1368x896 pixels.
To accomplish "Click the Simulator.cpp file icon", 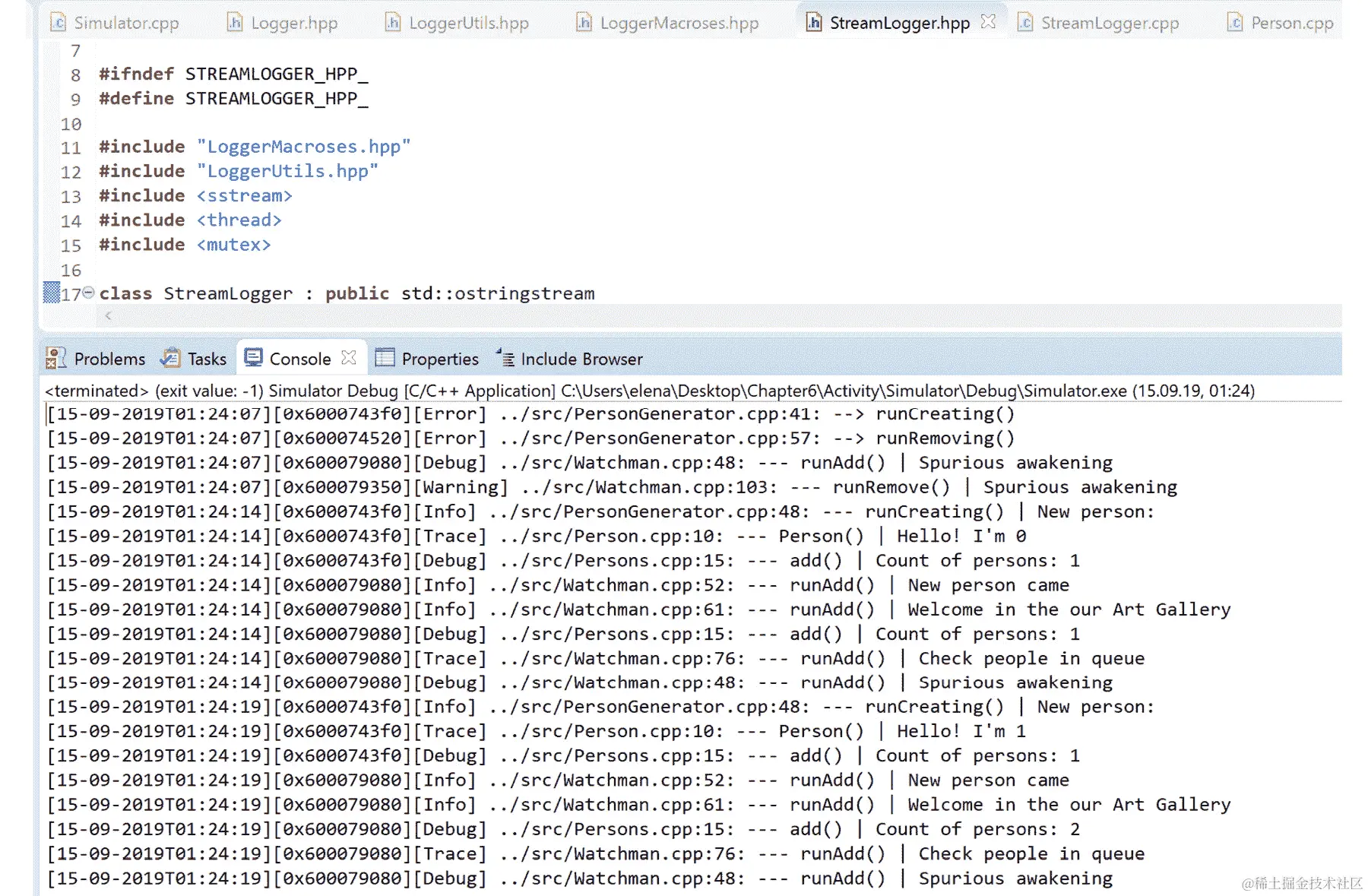I will pos(59,23).
